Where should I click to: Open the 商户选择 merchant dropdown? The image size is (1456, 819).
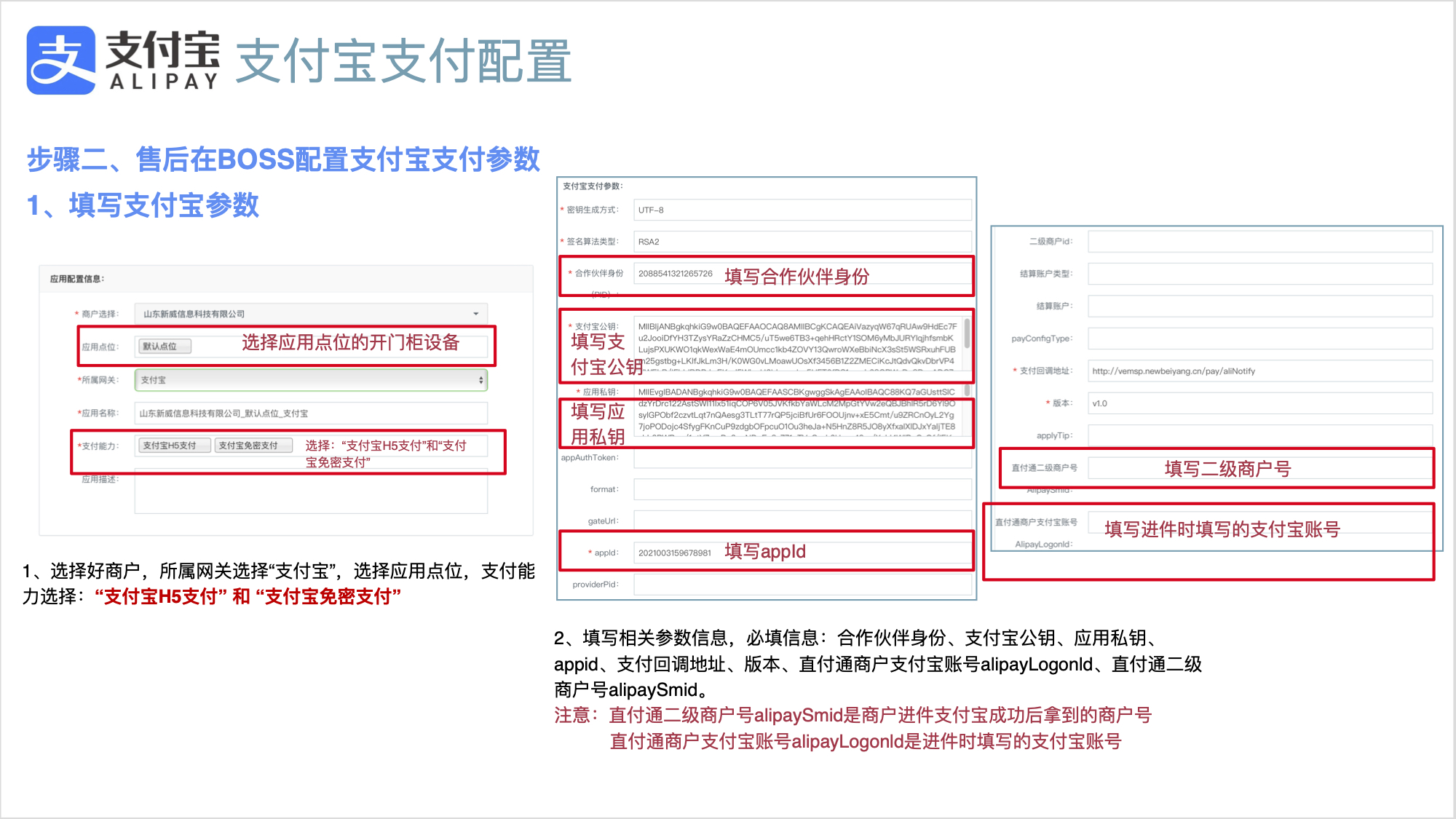click(311, 314)
